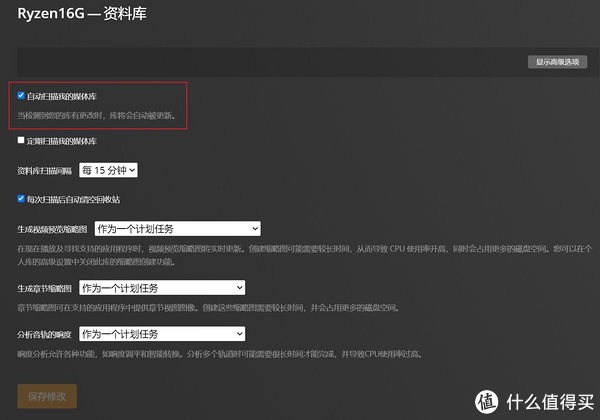Click the 显示高级选项 button
600x420 pixels.
(557, 62)
